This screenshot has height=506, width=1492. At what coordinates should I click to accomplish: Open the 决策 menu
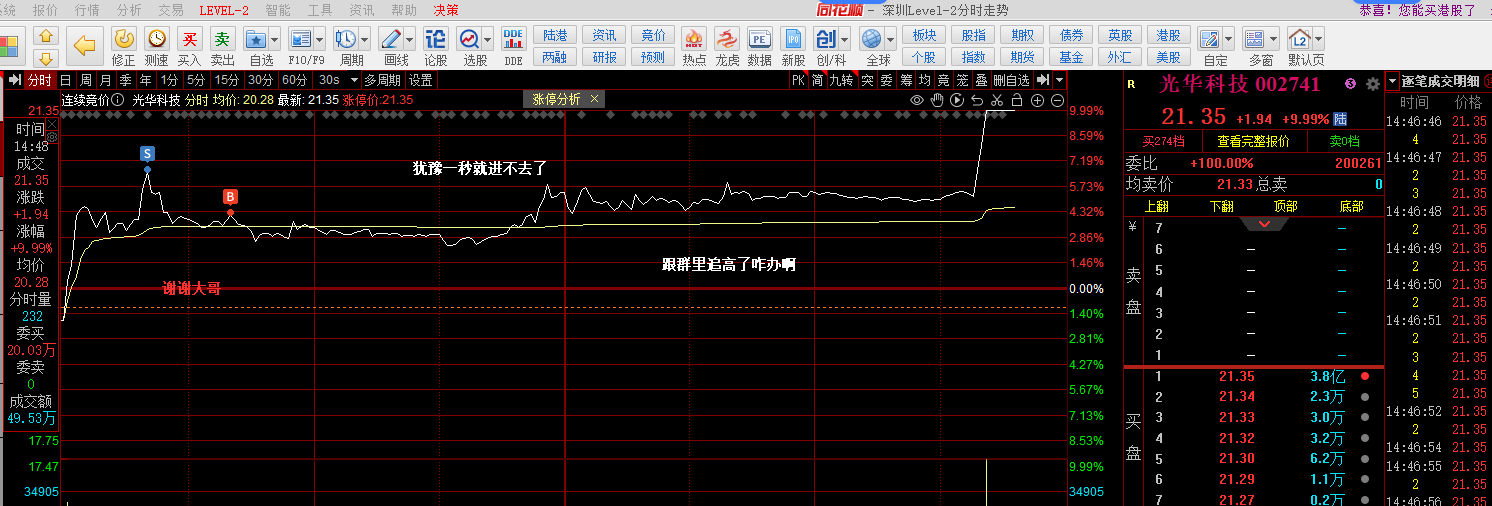click(x=446, y=10)
